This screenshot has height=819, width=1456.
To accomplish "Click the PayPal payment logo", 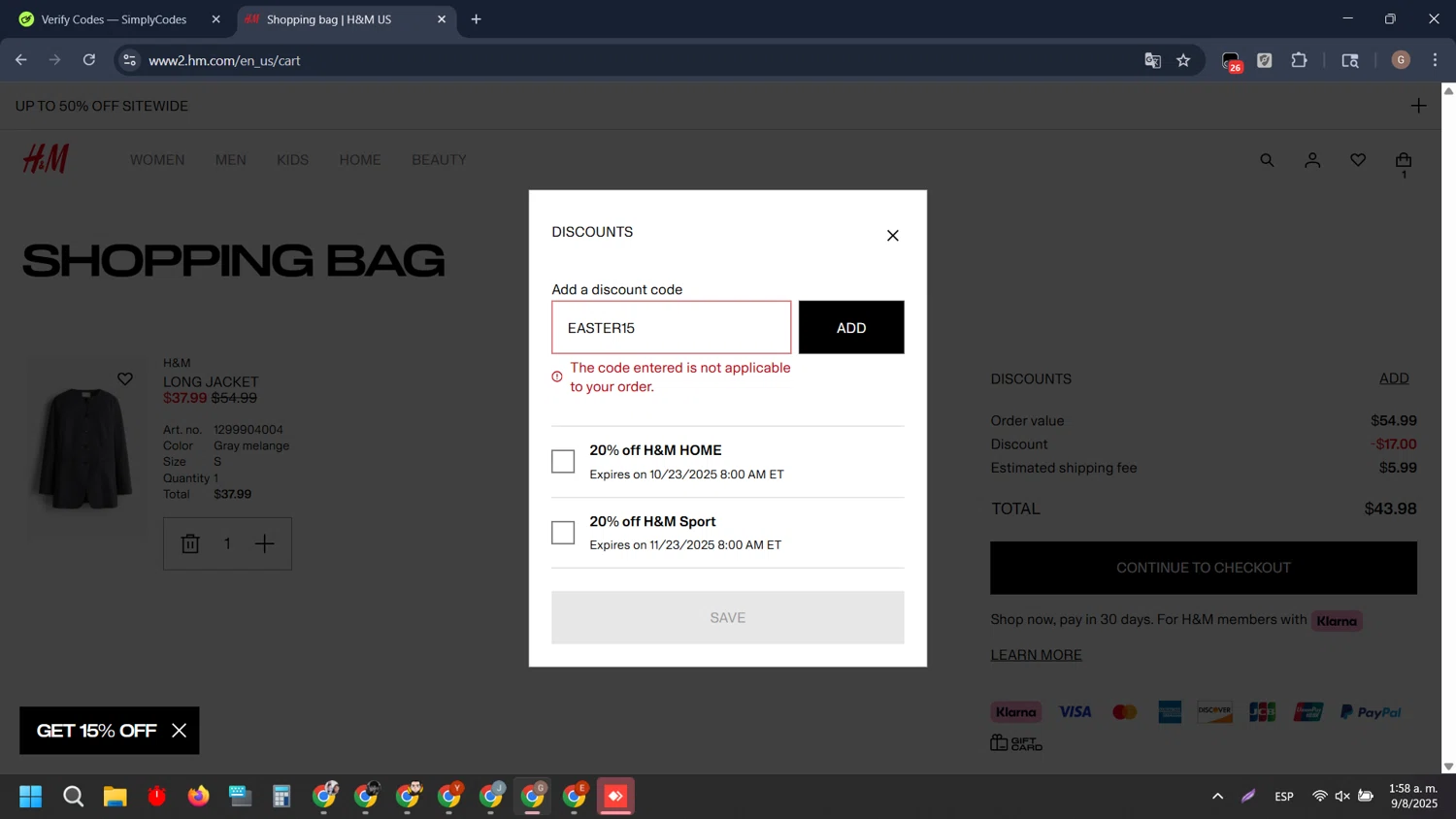I will (1371, 712).
